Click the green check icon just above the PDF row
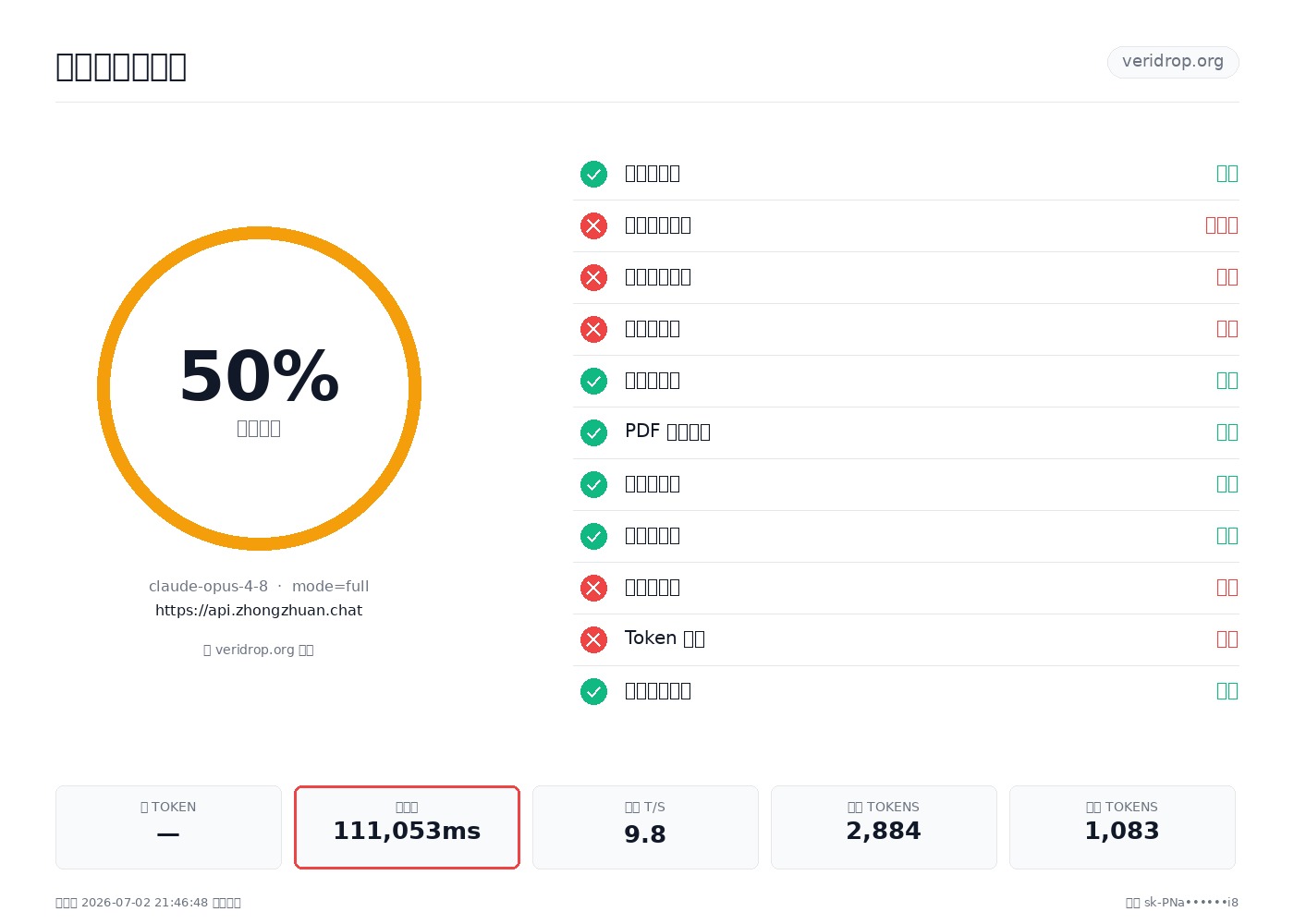 click(593, 381)
